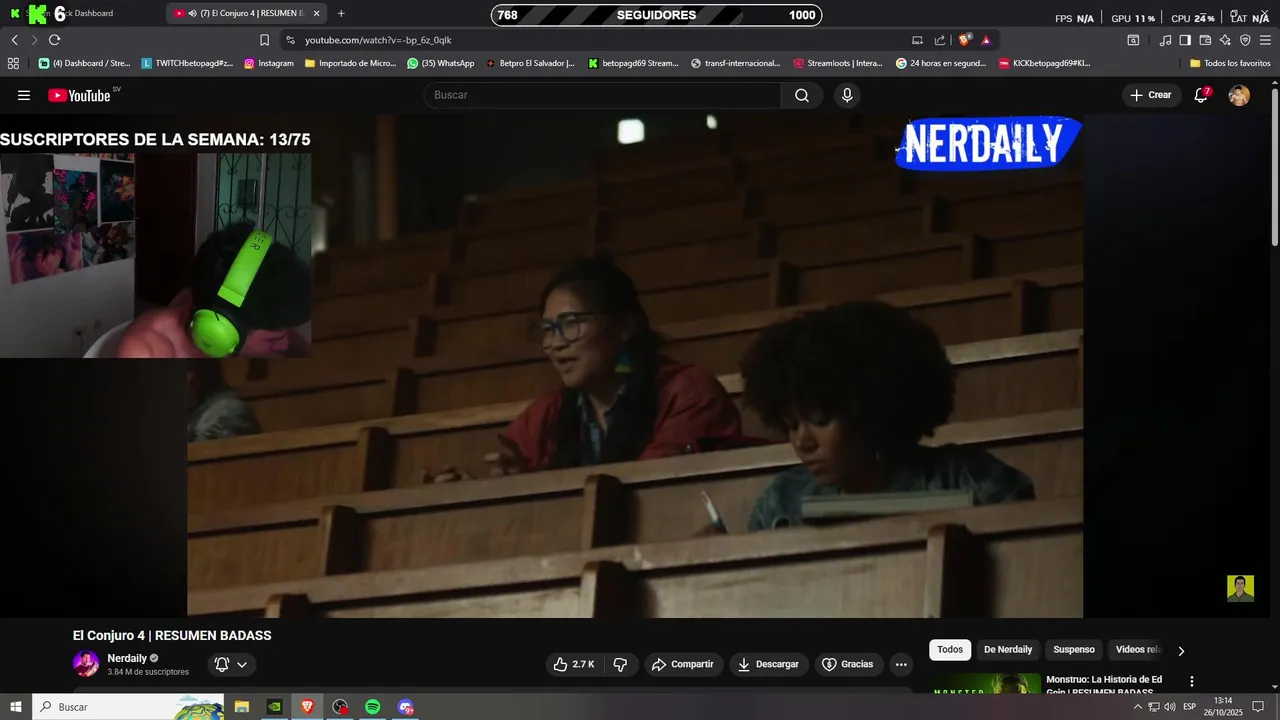Select the Todos filter chip
Image resolution: width=1280 pixels, height=720 pixels.
point(950,650)
